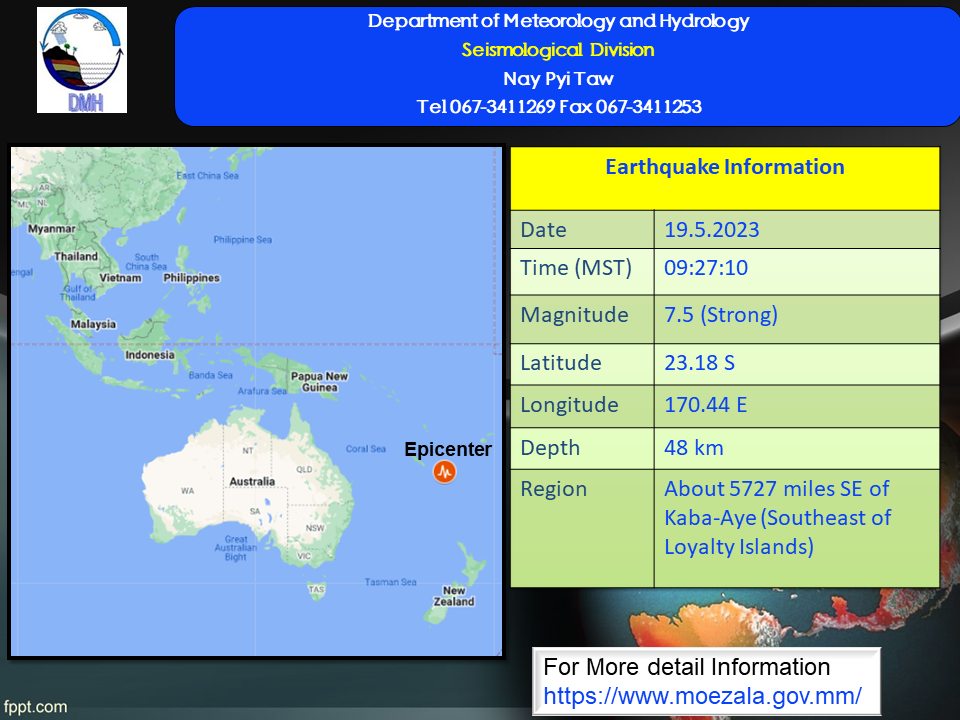Screen dimensions: 960x720
Task: Open the moezala.gov.mm link
Action: 702,693
